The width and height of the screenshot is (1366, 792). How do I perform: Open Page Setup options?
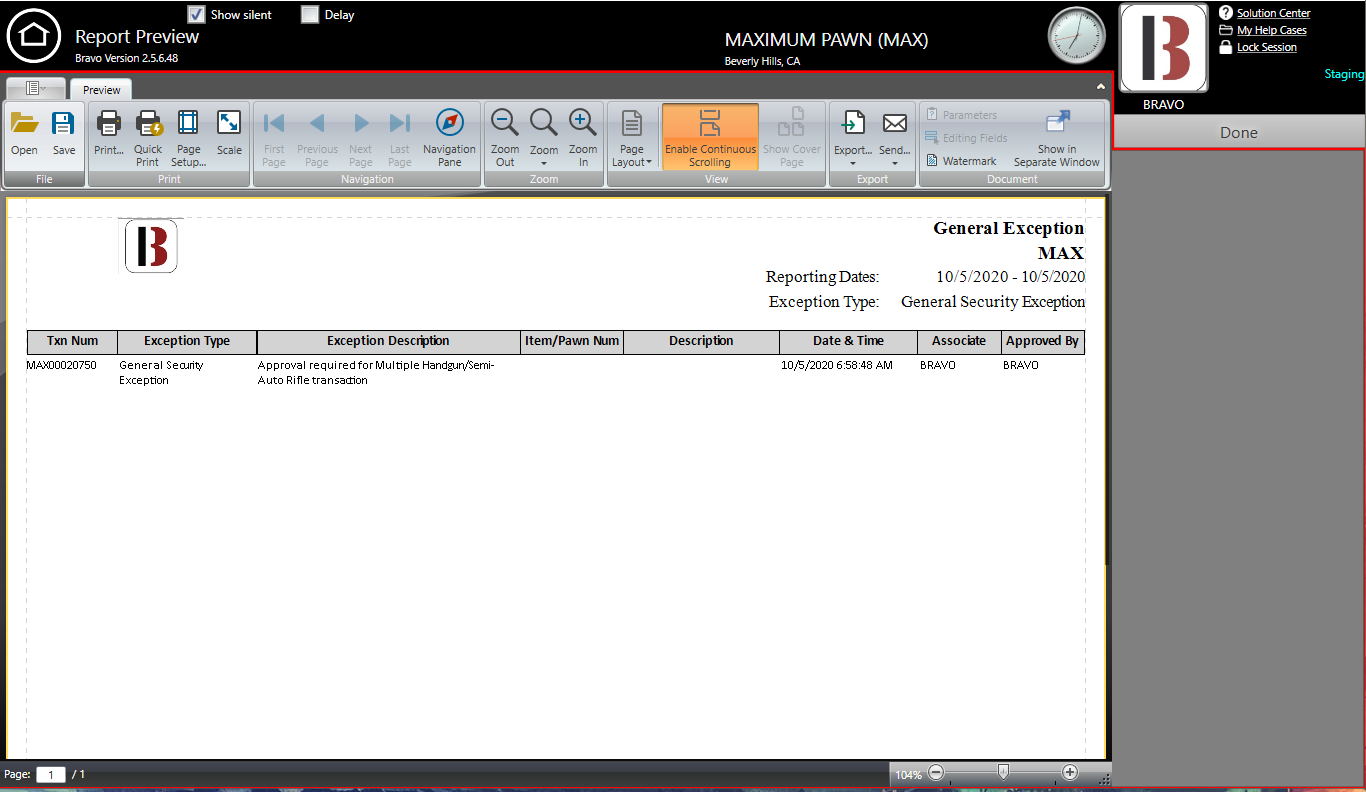188,138
